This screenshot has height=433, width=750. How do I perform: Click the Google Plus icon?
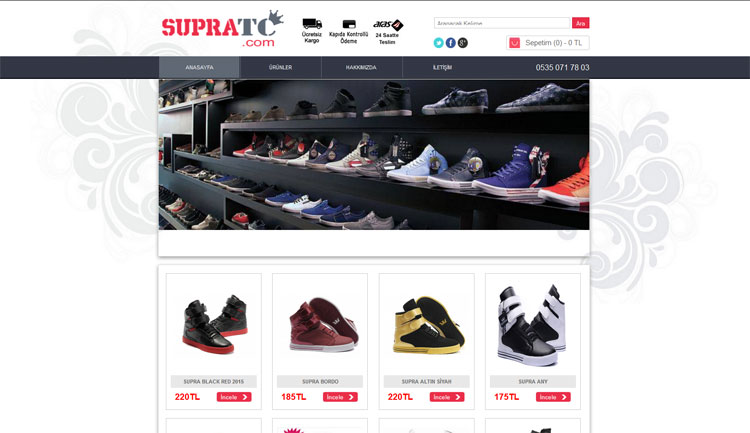click(463, 43)
